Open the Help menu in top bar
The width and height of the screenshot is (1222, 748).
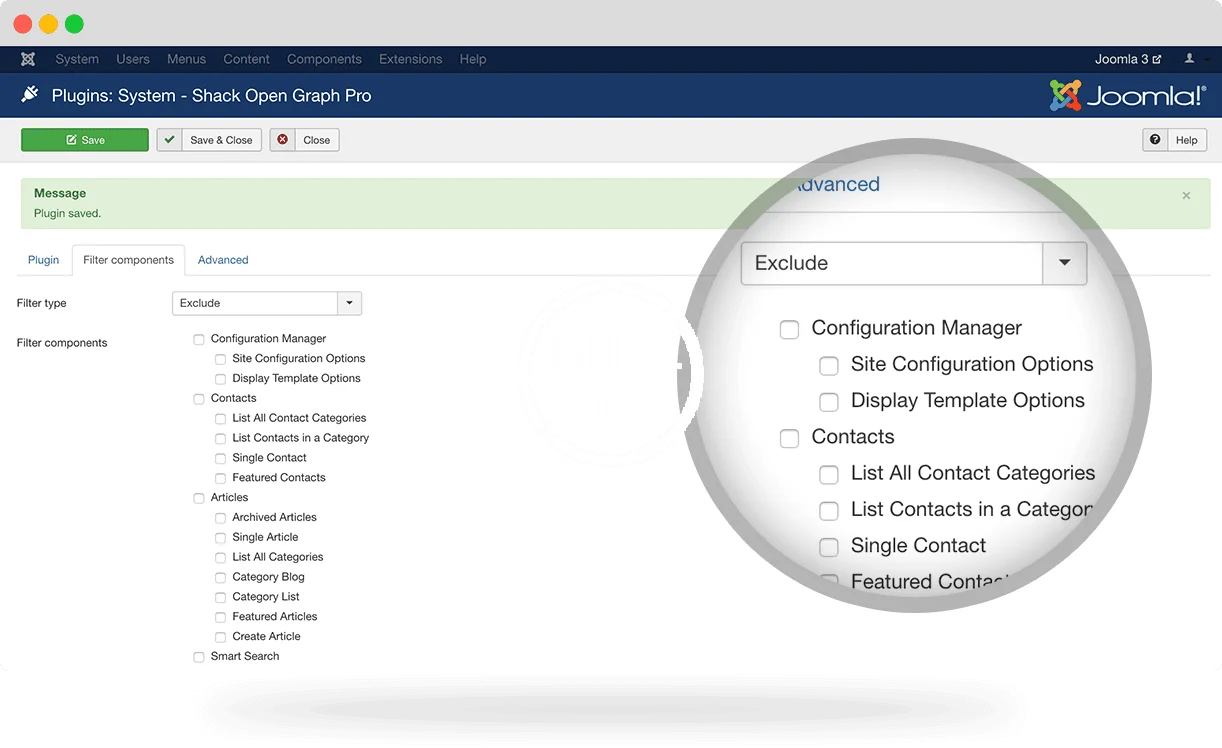click(x=473, y=59)
